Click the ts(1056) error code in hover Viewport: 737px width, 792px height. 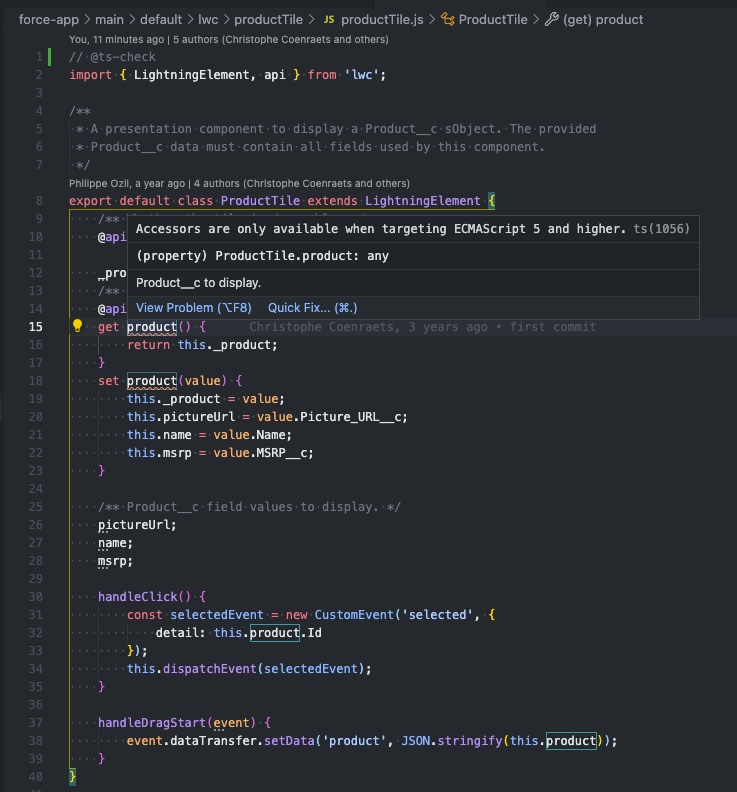coord(661,229)
